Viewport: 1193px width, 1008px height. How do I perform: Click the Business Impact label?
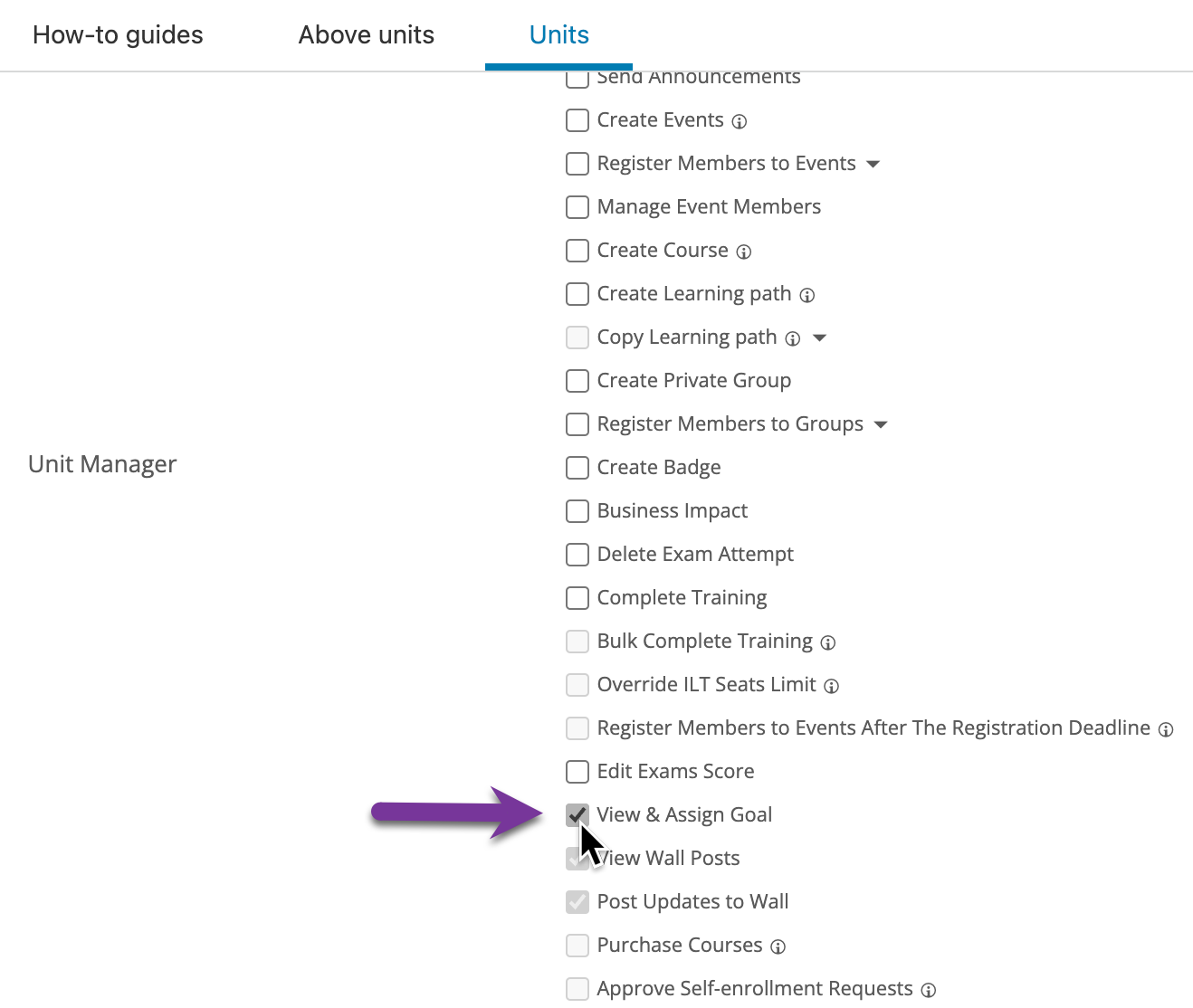pyautogui.click(x=673, y=511)
